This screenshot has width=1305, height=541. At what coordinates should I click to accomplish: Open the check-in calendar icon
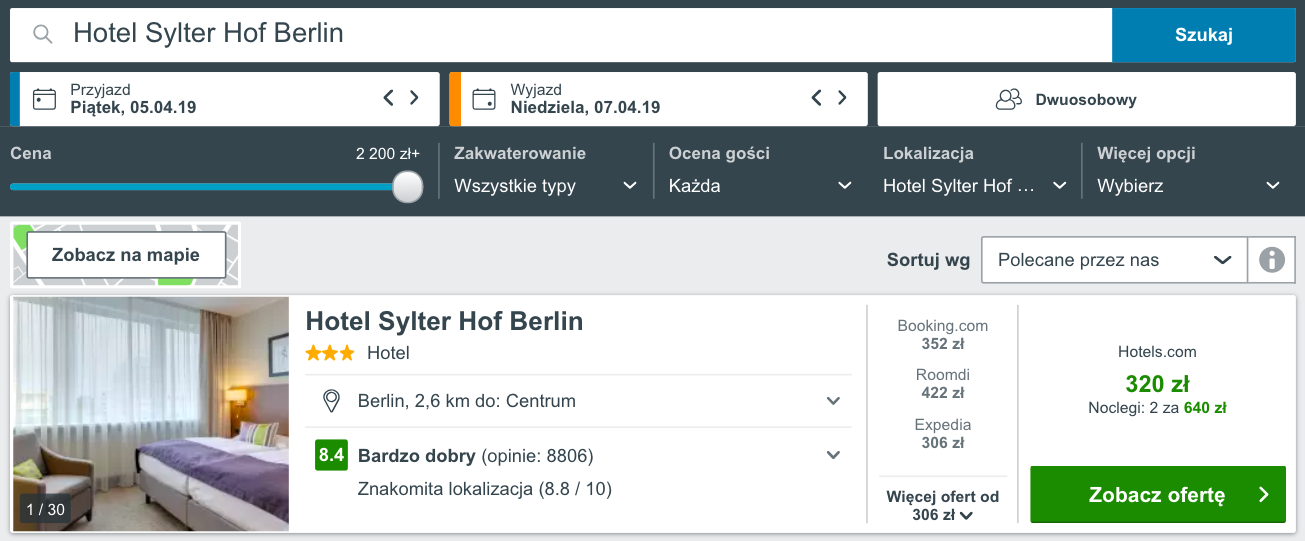[x=44, y=99]
